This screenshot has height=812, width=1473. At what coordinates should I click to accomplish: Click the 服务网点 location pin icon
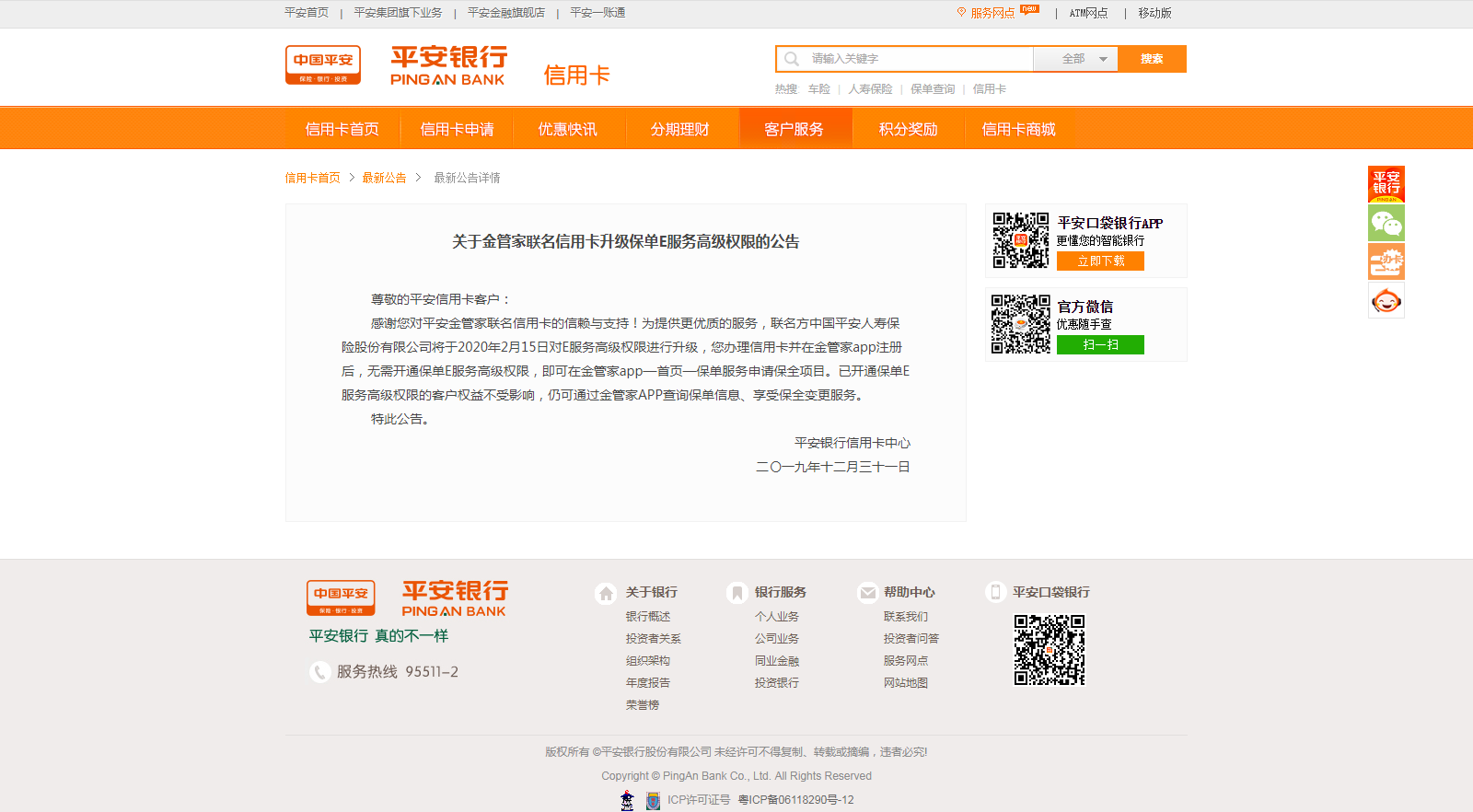click(x=961, y=13)
